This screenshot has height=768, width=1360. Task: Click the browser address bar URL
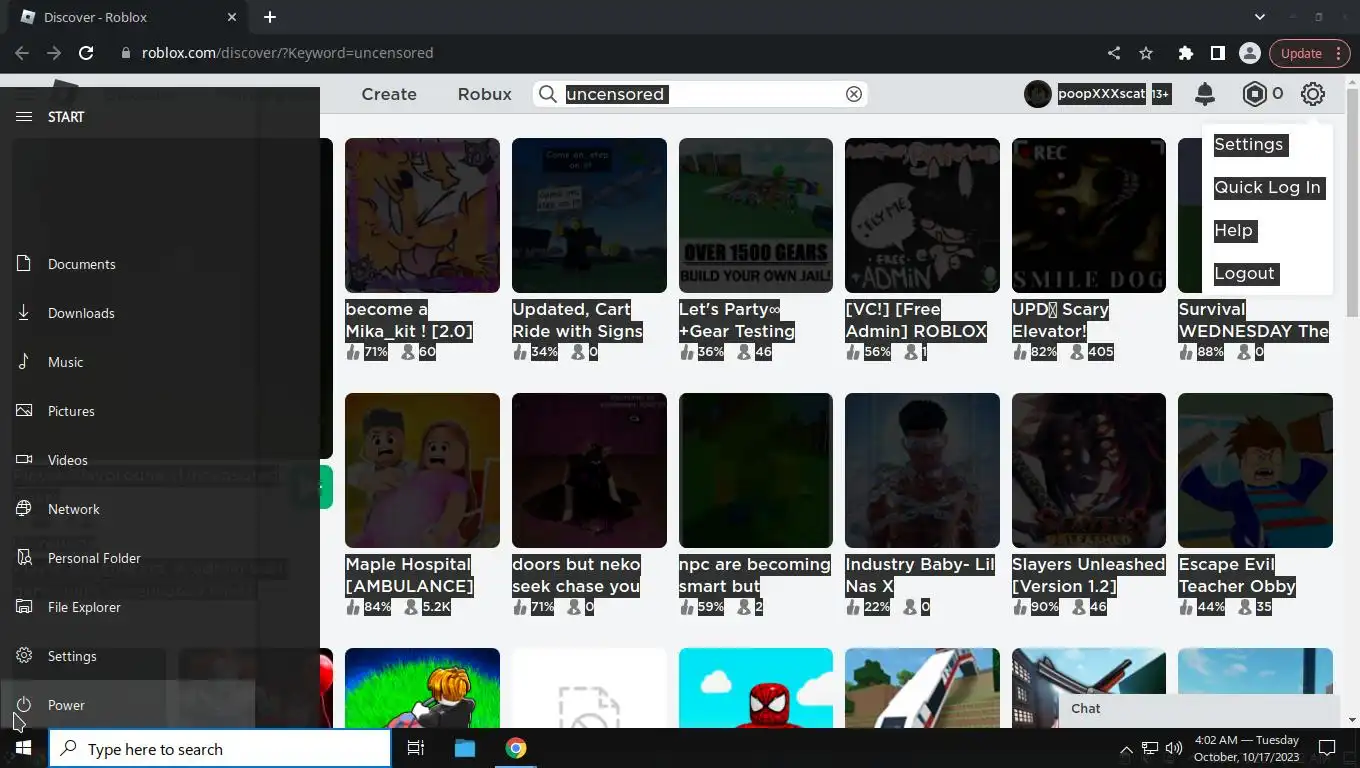[x=287, y=53]
